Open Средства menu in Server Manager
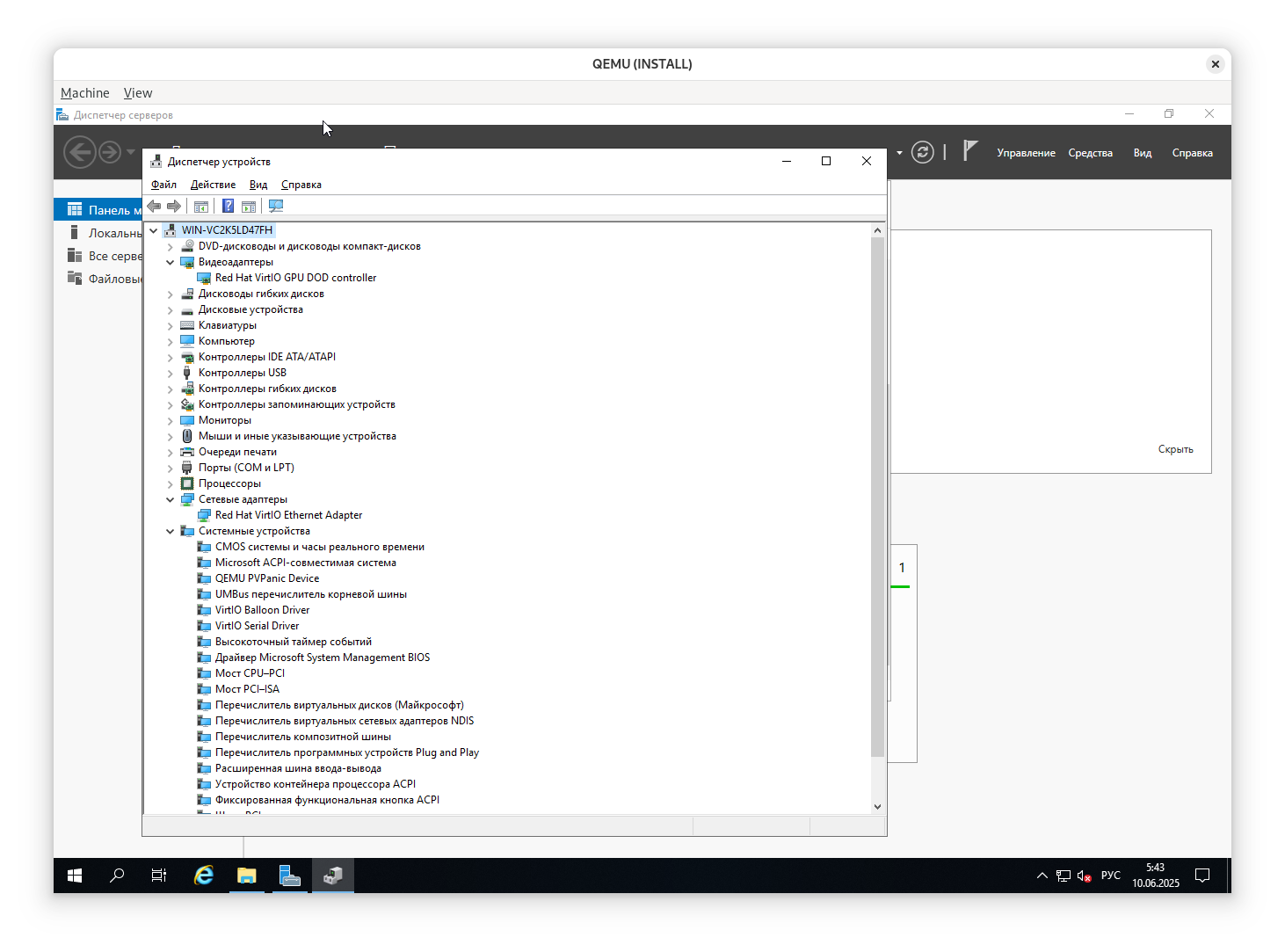This screenshot has height=952, width=1285. (1091, 153)
